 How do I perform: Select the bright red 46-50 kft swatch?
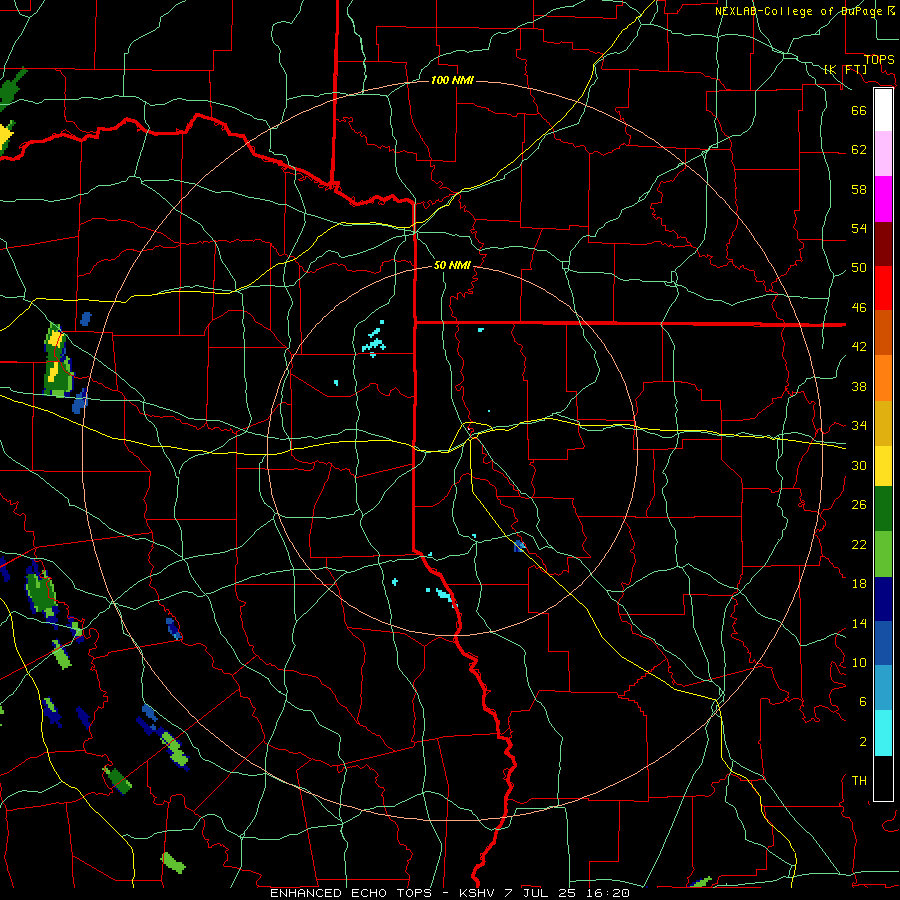(x=883, y=288)
